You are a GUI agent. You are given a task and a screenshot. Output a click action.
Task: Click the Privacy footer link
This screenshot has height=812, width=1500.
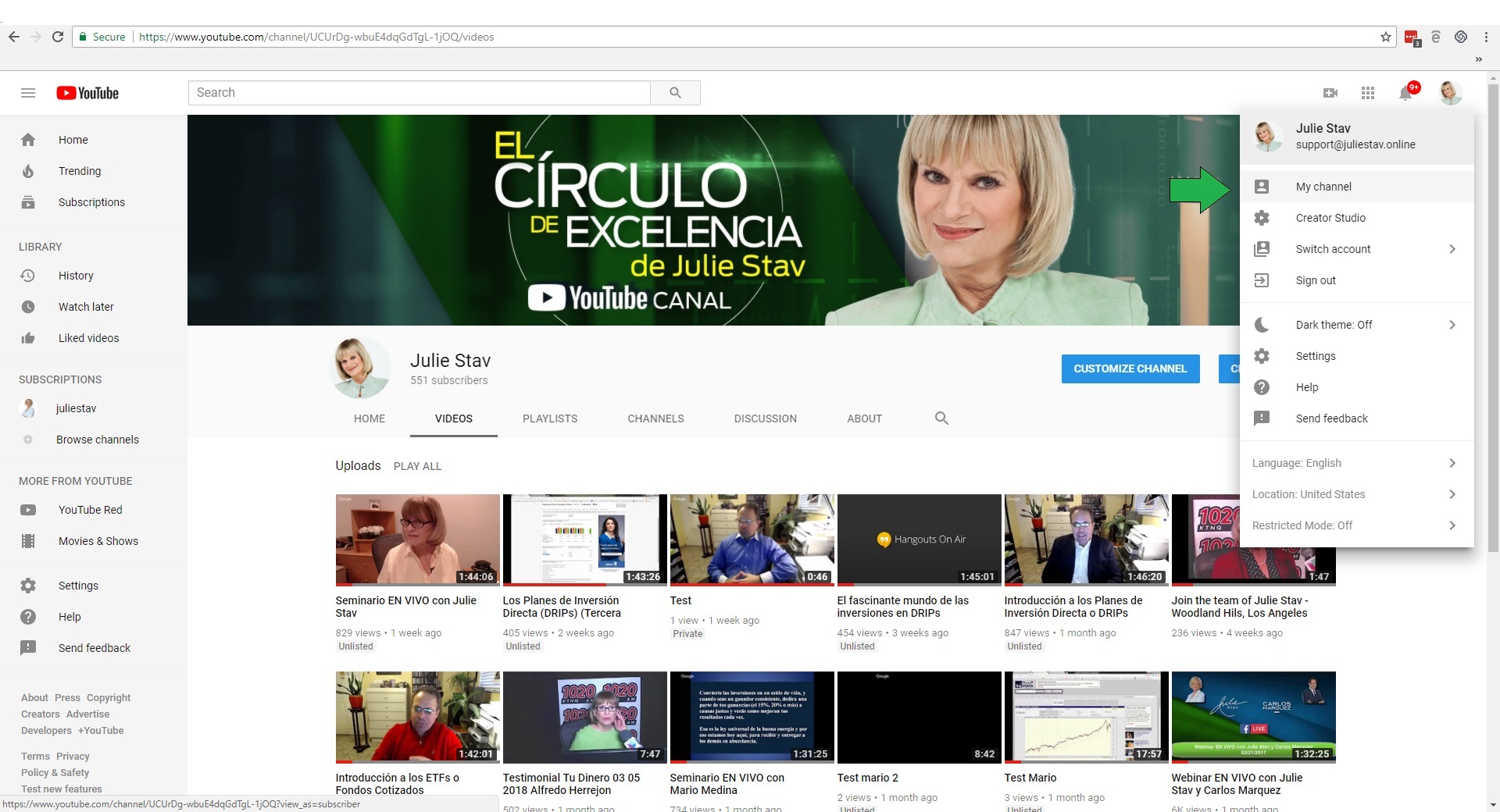73,757
